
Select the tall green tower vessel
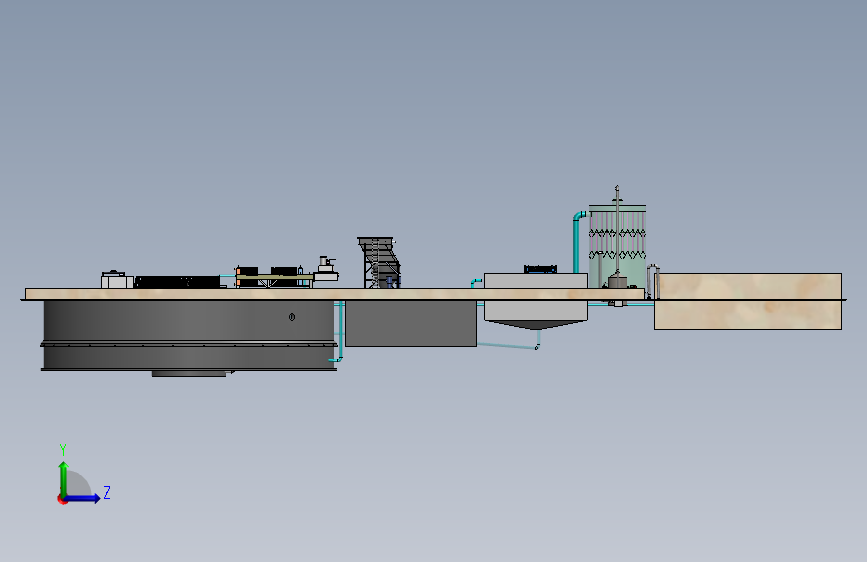617,247
